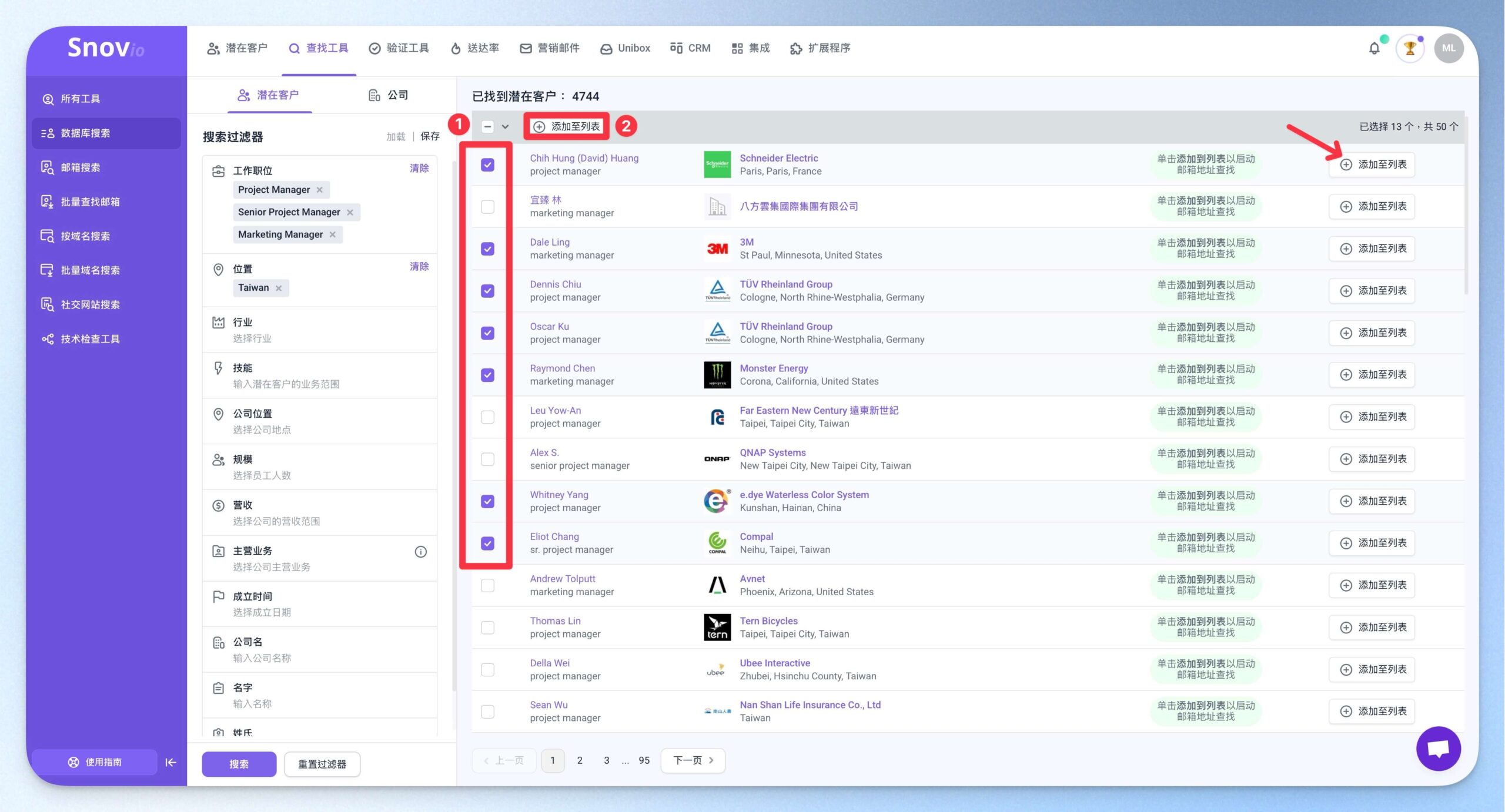This screenshot has width=1505, height=812.
Task: Remove the Marketing Manager filter tag
Action: 332,234
